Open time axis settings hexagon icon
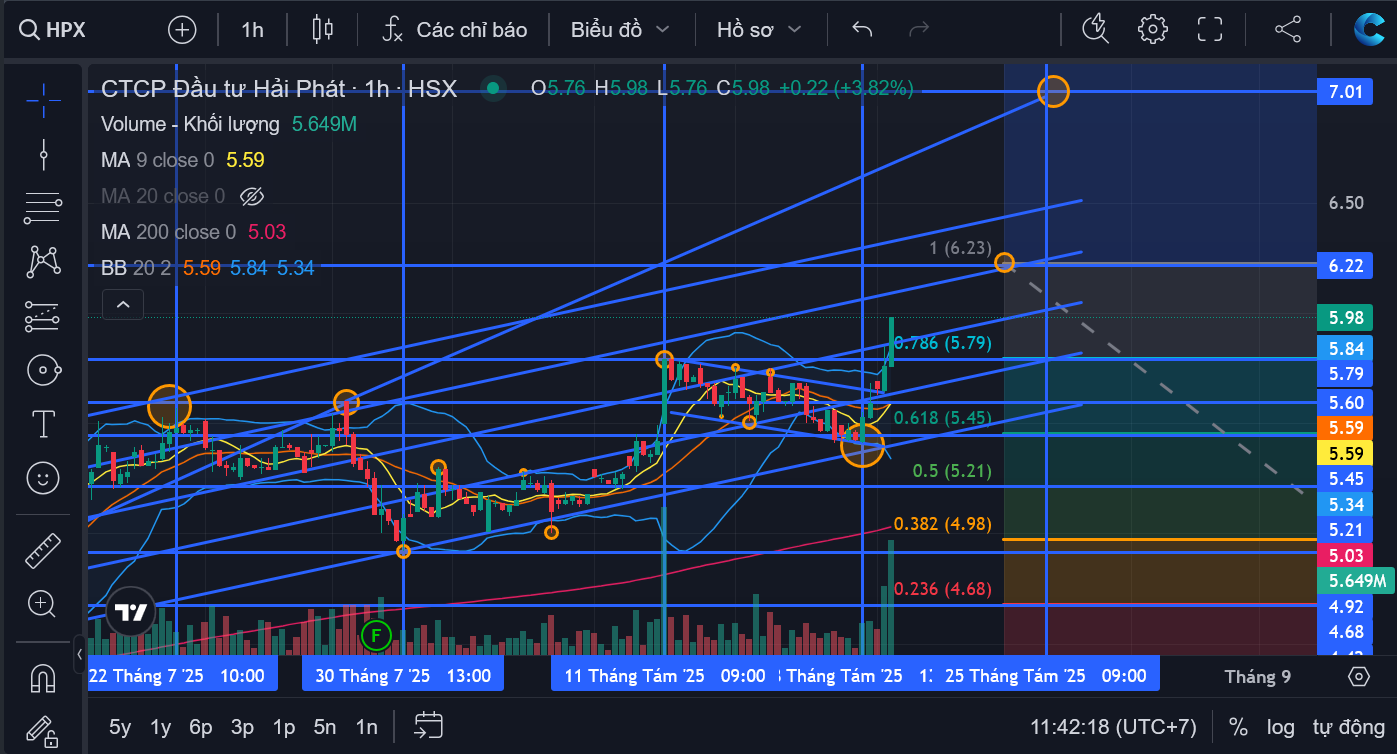 coord(1359,677)
